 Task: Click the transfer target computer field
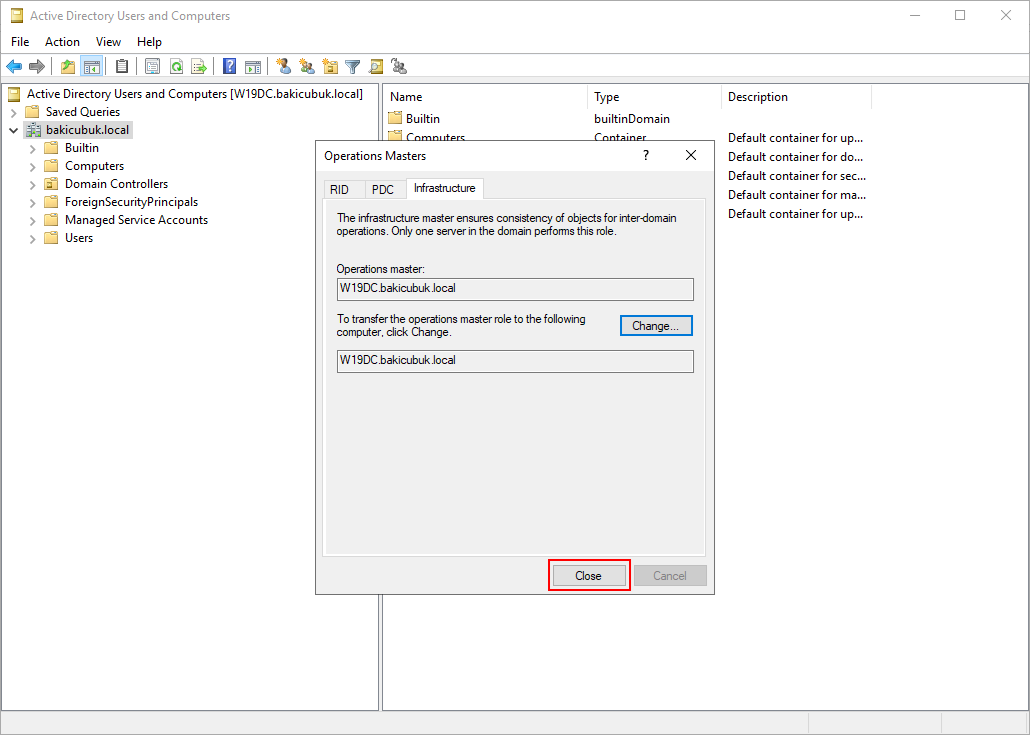click(515, 361)
